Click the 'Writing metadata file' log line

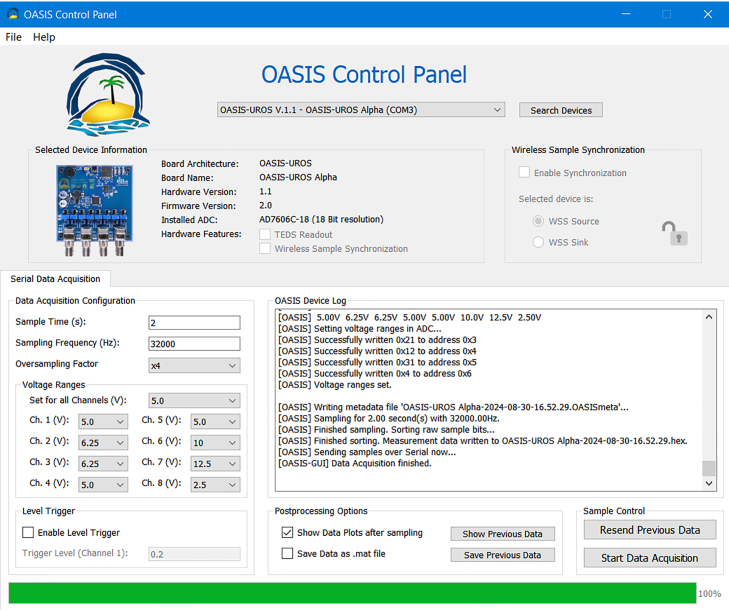tap(453, 407)
